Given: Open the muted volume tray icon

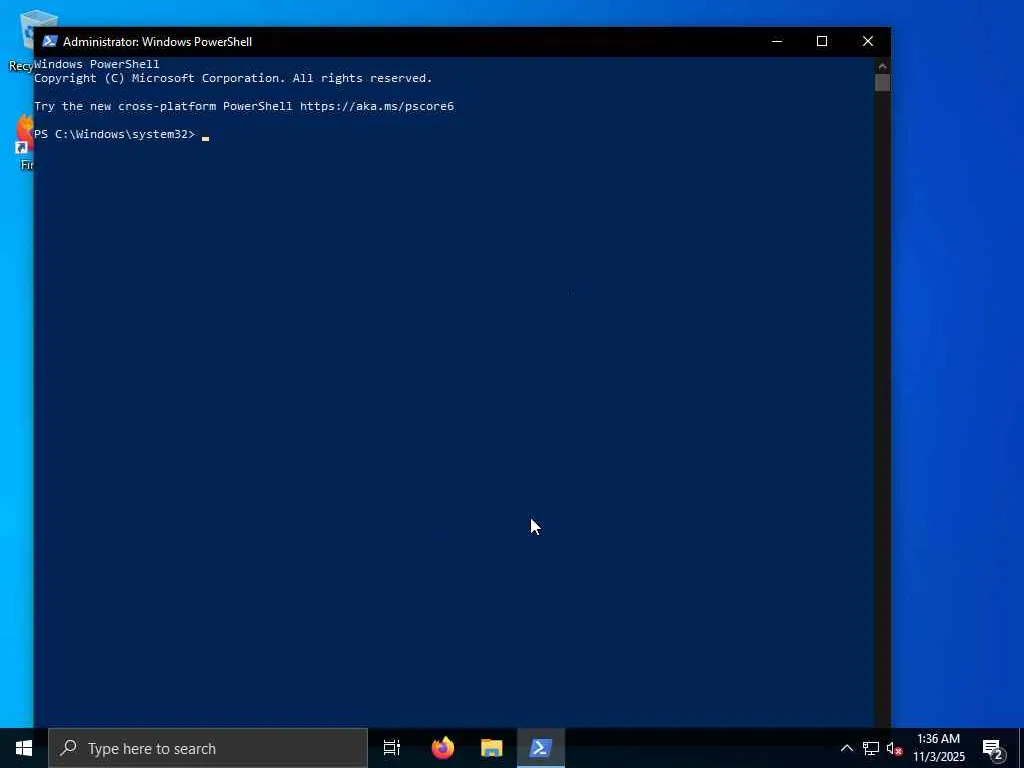Looking at the screenshot, I should click(x=894, y=748).
